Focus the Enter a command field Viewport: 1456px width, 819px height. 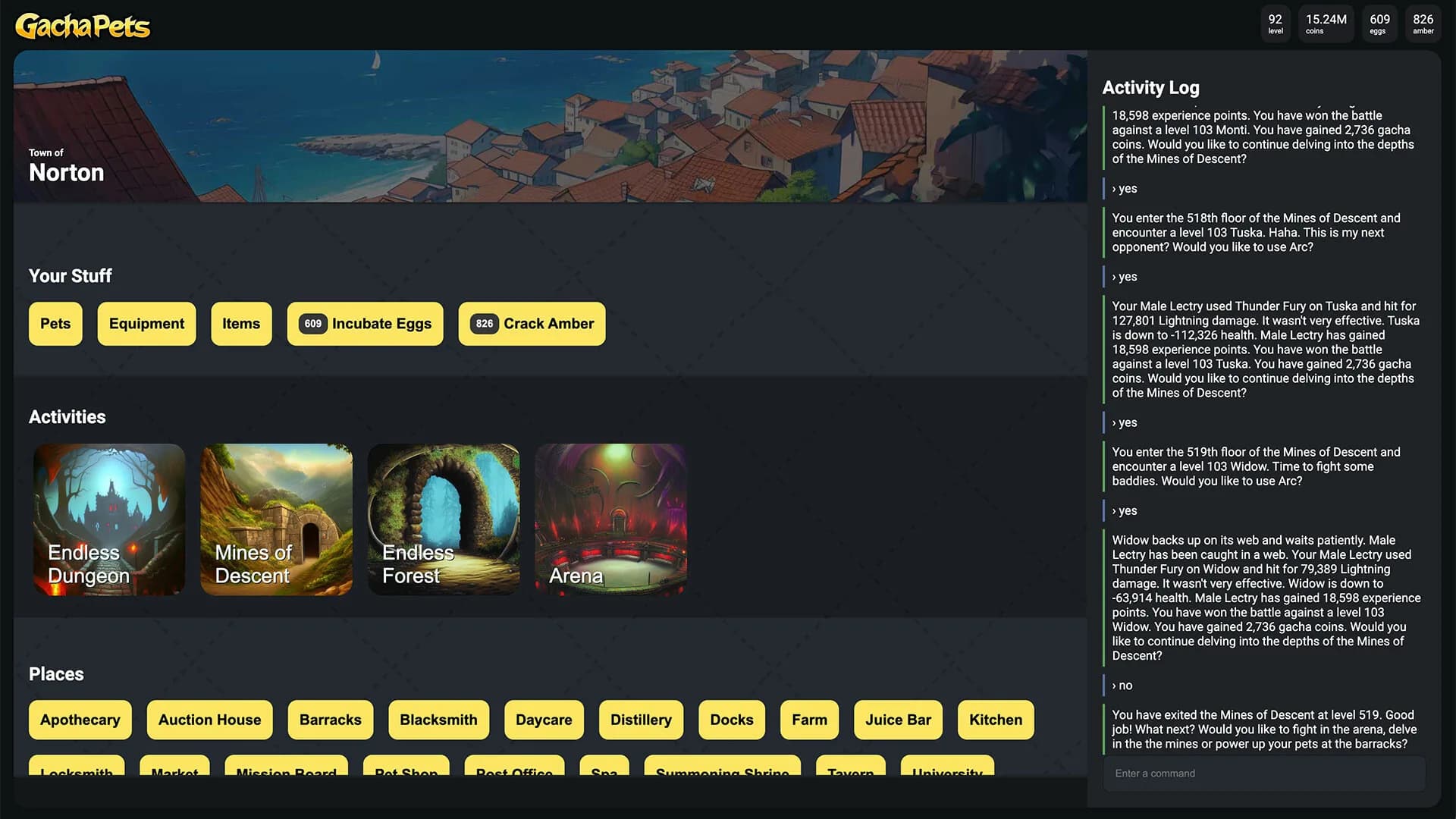pyautogui.click(x=1264, y=773)
